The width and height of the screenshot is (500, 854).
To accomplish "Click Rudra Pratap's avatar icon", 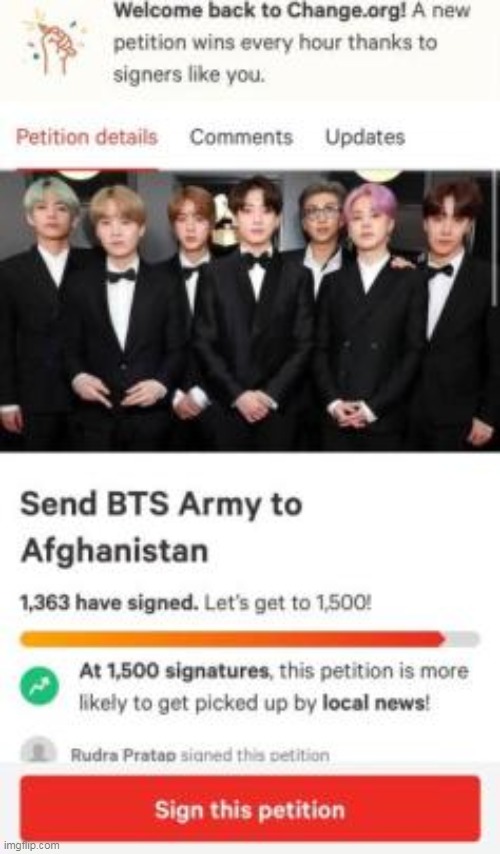I will click(x=39, y=751).
